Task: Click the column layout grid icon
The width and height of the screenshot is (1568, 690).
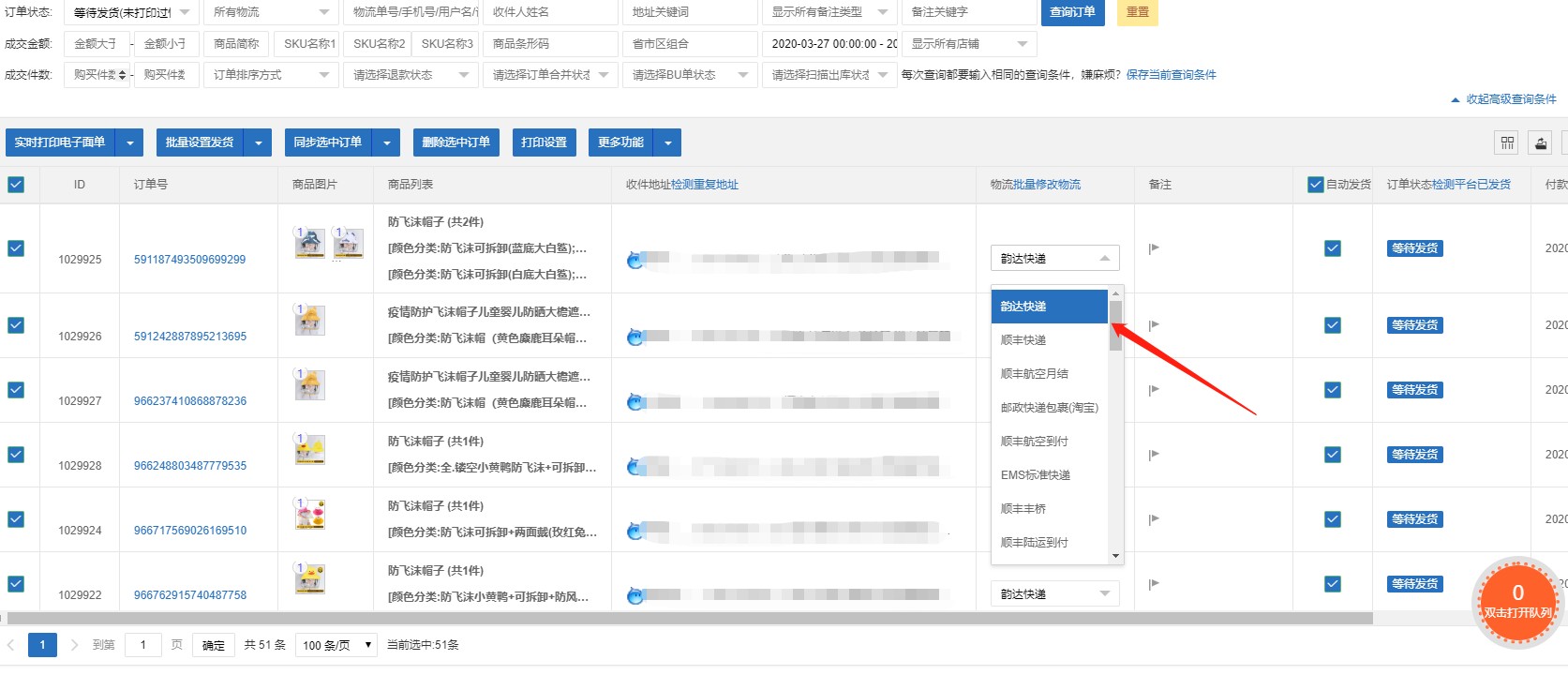Action: click(1507, 142)
